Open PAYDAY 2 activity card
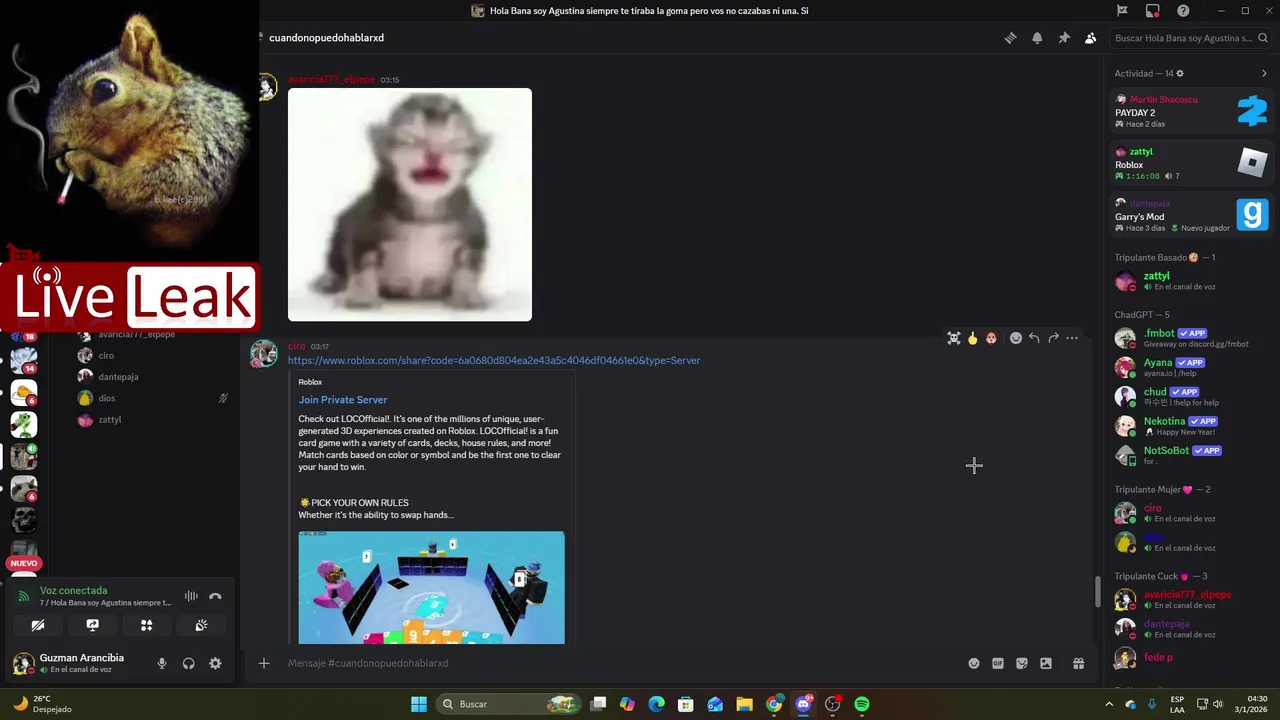The image size is (1280, 720). [1191, 111]
